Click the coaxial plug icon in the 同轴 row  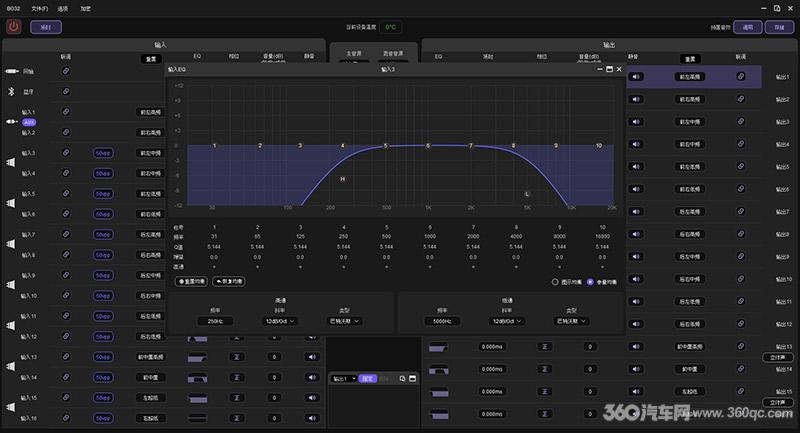(12, 71)
